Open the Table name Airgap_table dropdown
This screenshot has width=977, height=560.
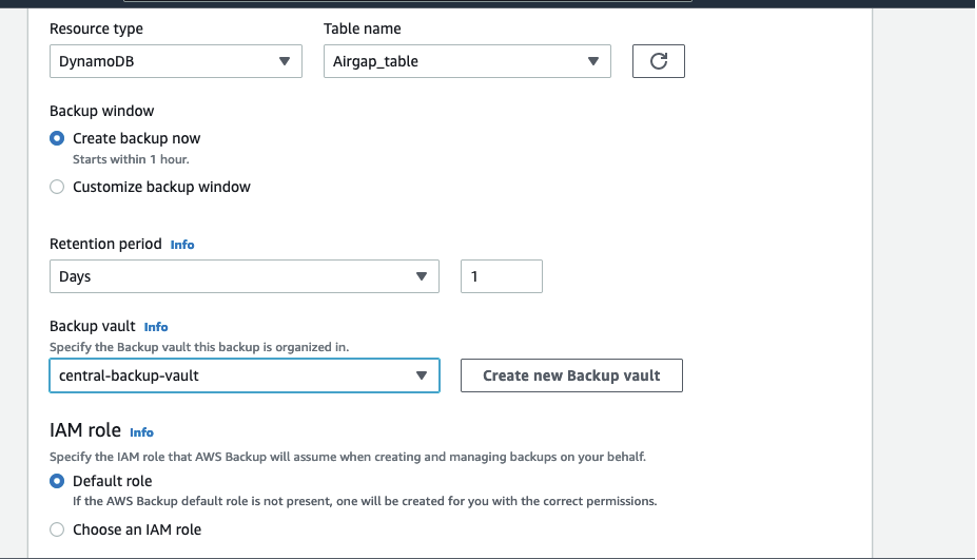coord(467,61)
